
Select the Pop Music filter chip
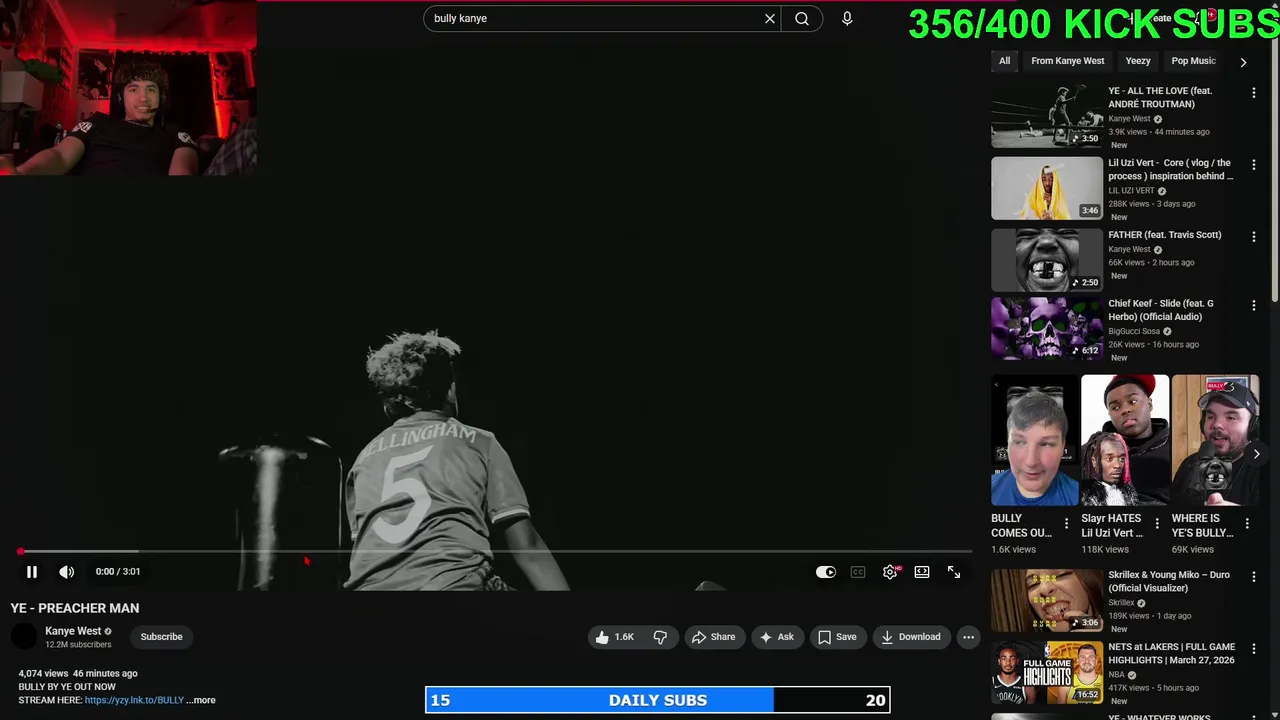1193,61
